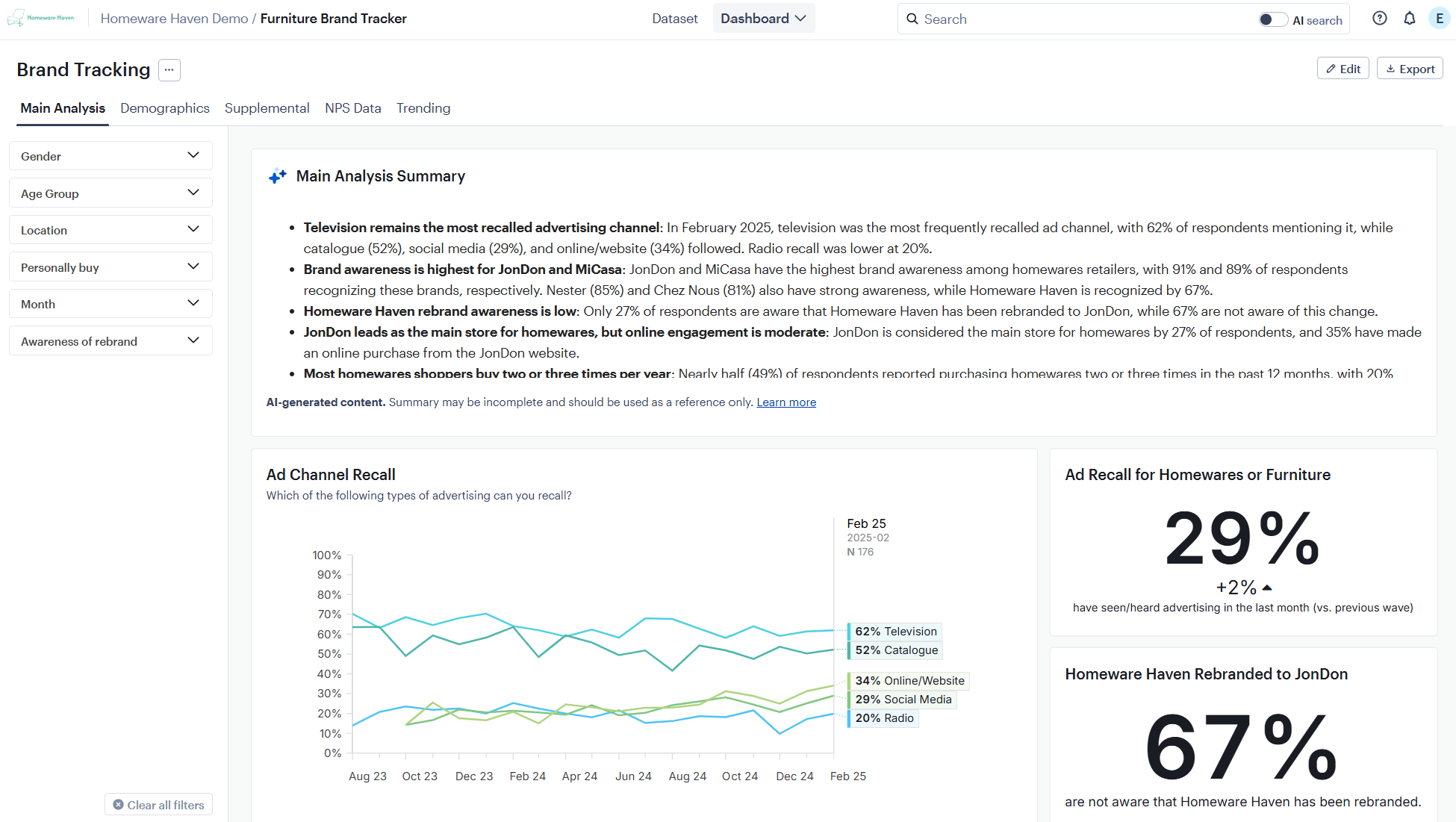The image size is (1456, 822).
Task: Click the Edit button
Action: pos(1343,68)
